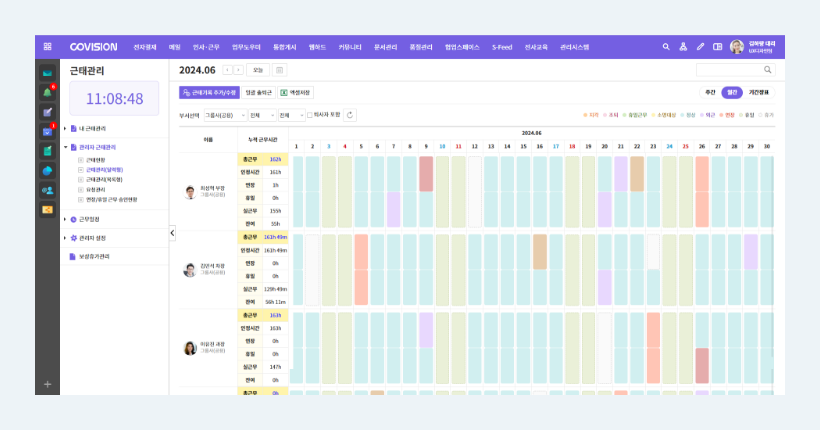Image resolution: width=820 pixels, height=430 pixels.
Task: Click the 엑셀저장 export button
Action: pyautogui.click(x=296, y=93)
